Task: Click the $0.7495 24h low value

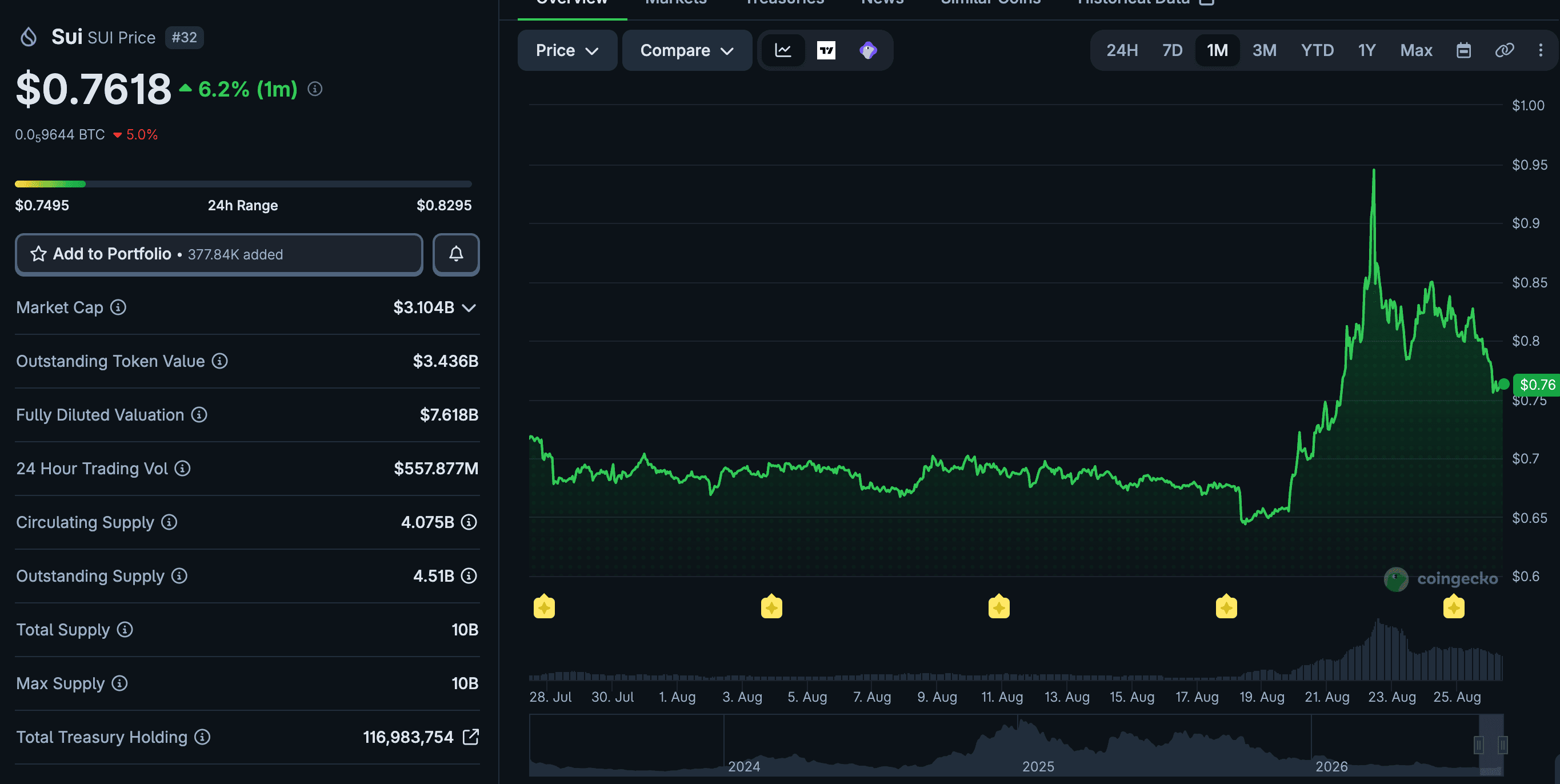Action: pyautogui.click(x=42, y=205)
